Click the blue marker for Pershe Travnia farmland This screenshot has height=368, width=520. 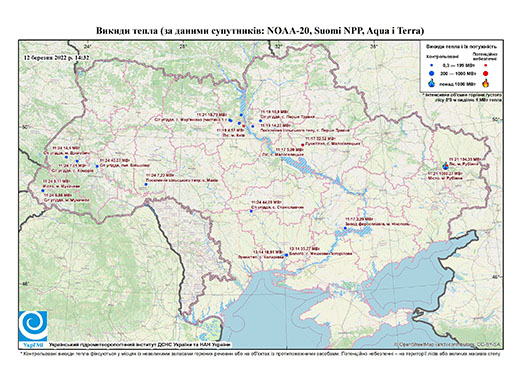[x=260, y=121]
